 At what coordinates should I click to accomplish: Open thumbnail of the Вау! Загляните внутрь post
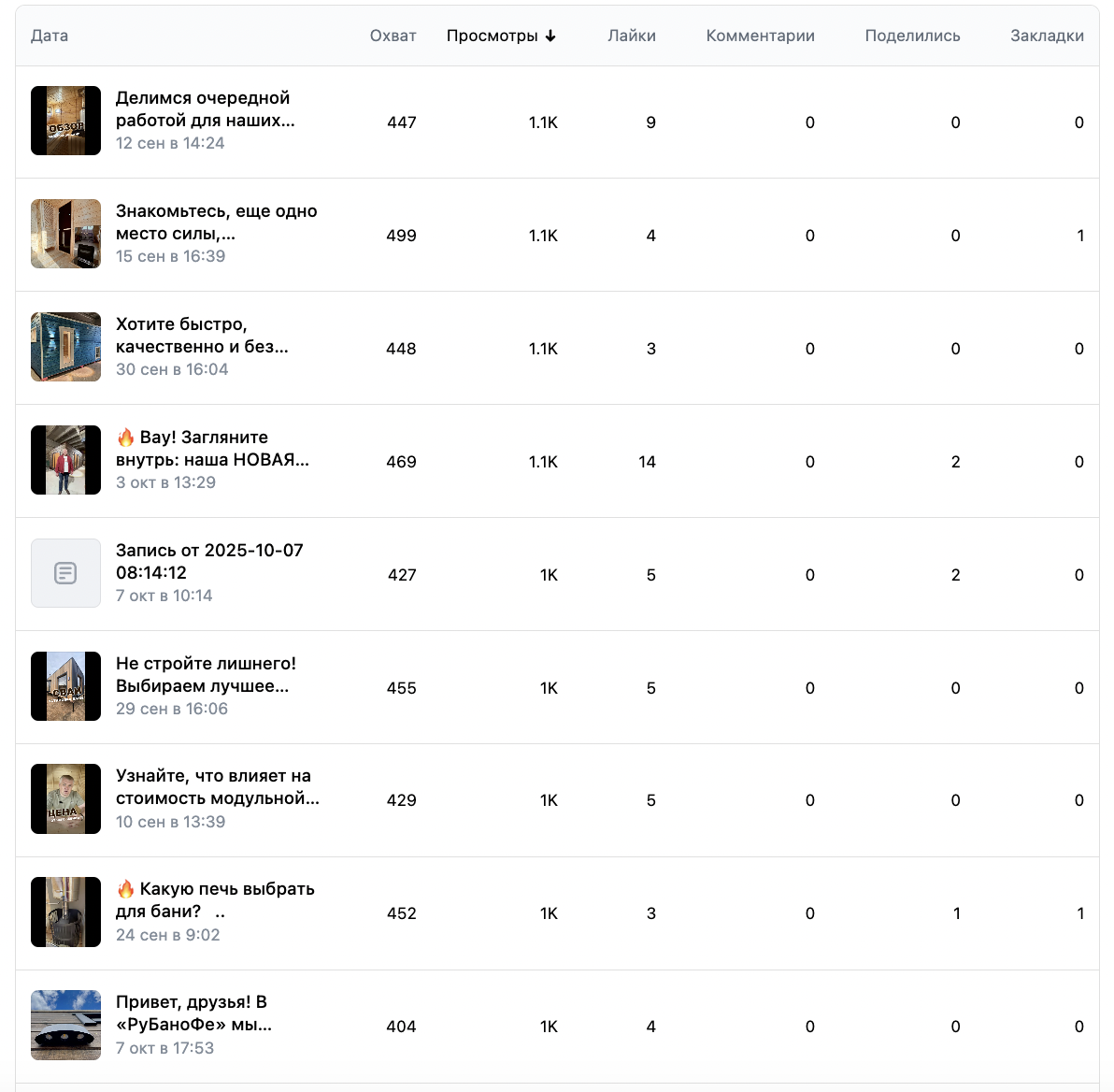65,460
